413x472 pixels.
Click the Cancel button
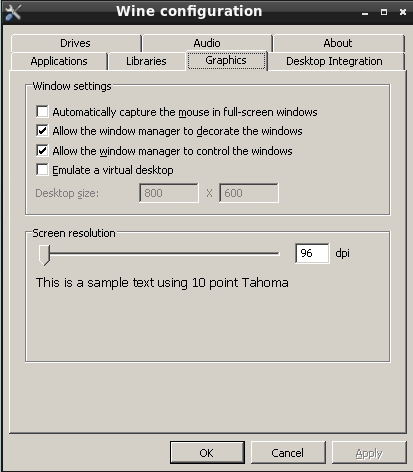tap(288, 453)
